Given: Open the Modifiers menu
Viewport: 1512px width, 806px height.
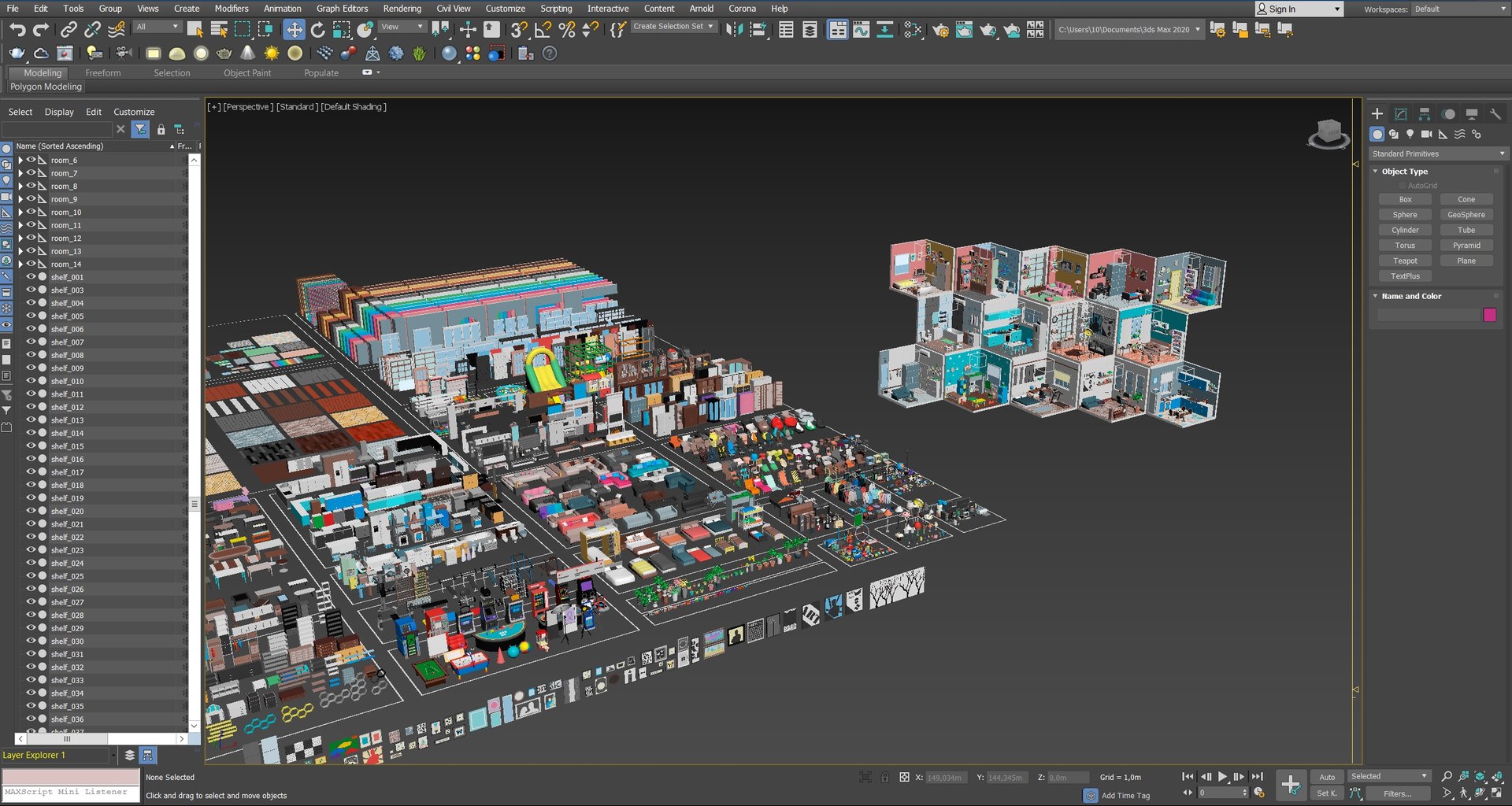Looking at the screenshot, I should 232,9.
